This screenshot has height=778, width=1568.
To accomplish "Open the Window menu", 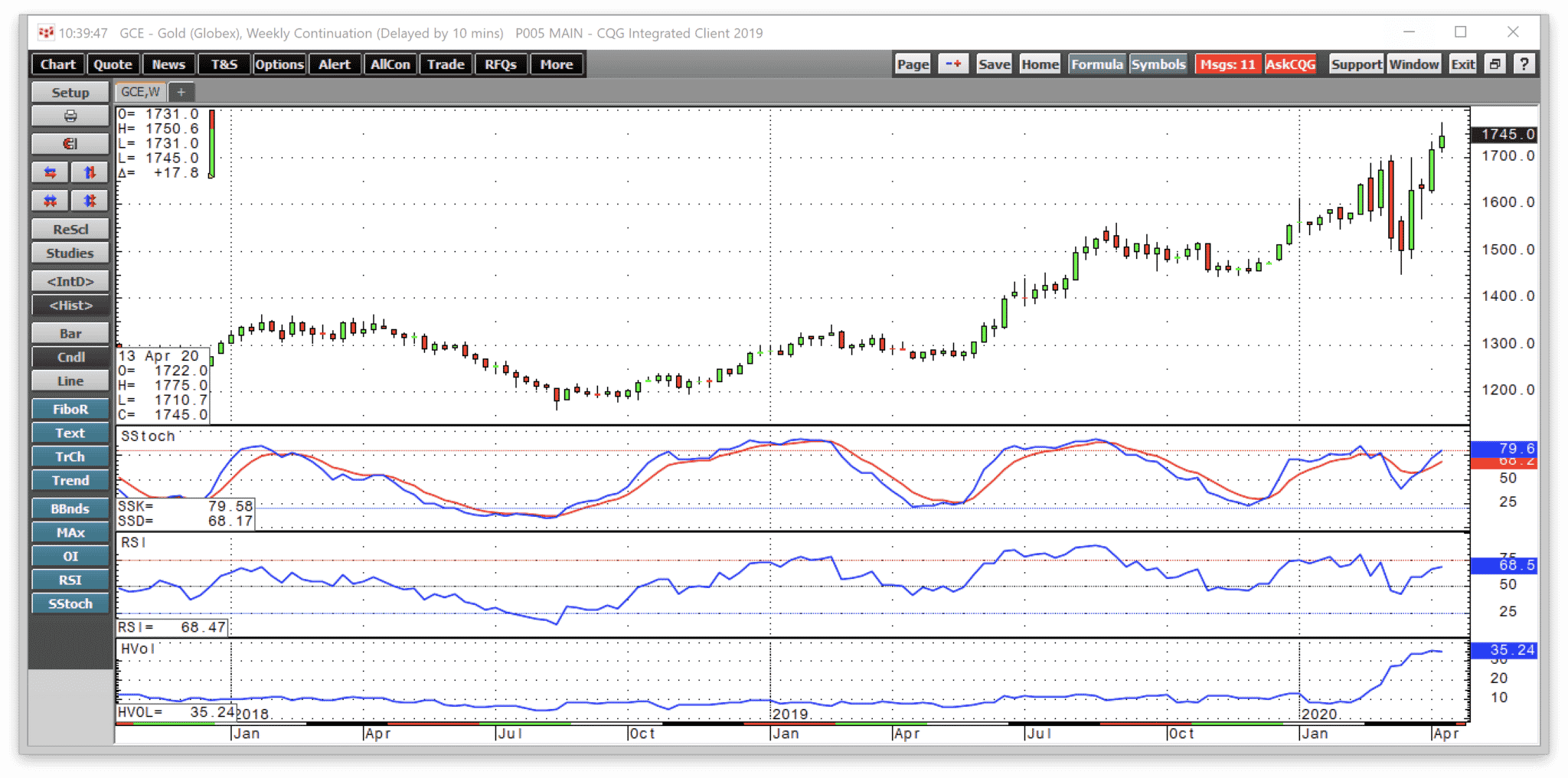I will 1413,64.
